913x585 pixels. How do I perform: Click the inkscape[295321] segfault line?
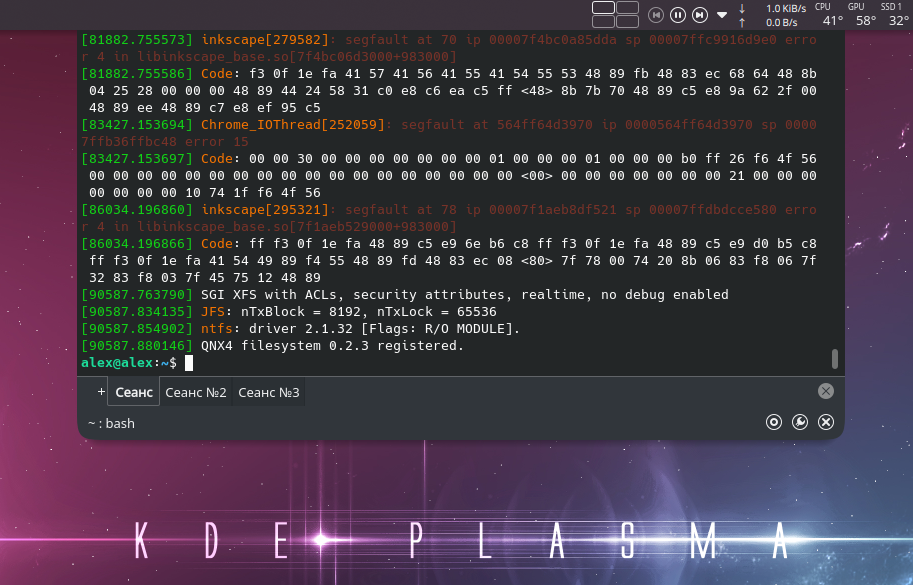[x=448, y=218]
